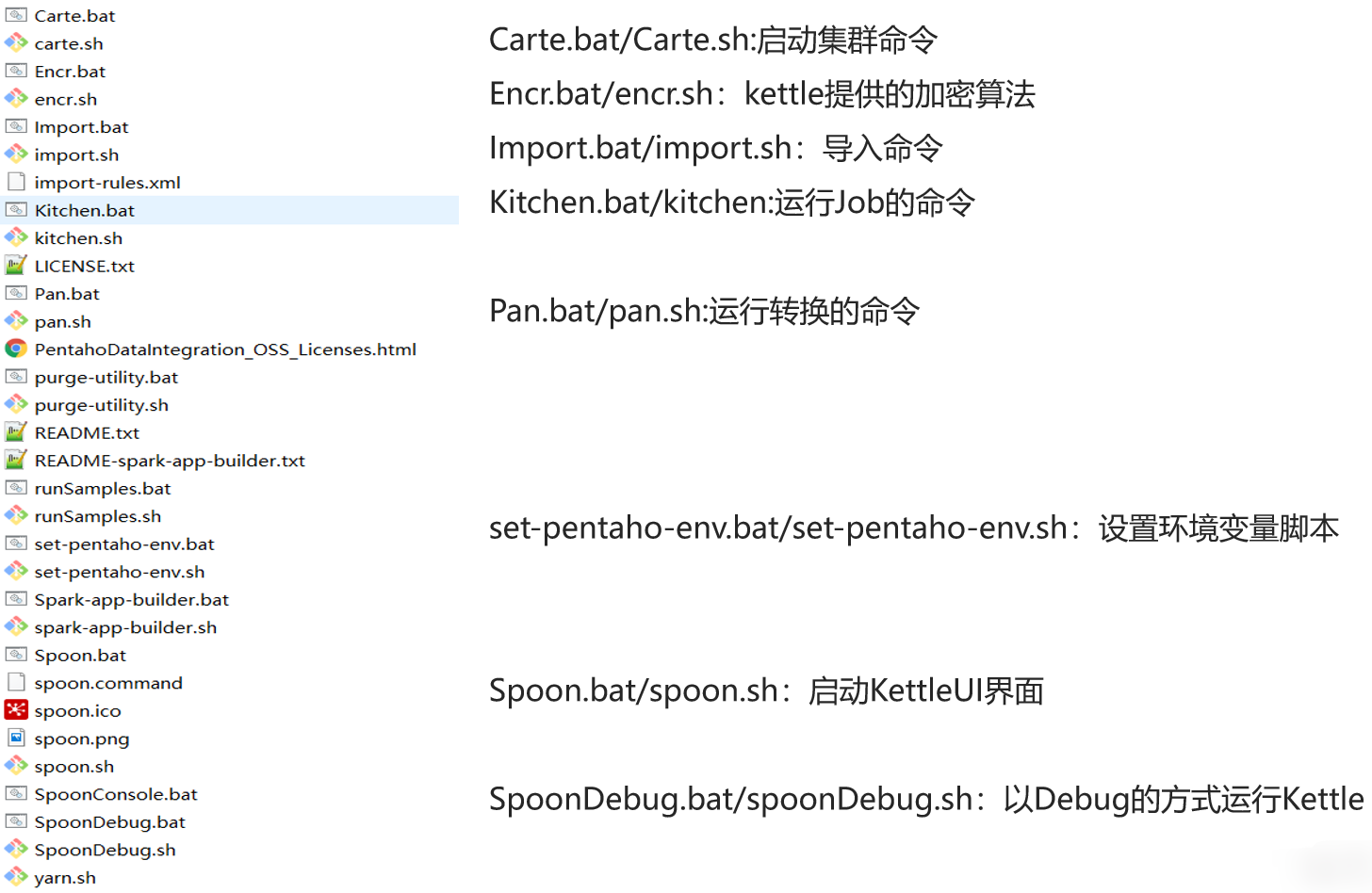Select the Spoon.bat file name
1372x893 pixels.
coord(80,655)
